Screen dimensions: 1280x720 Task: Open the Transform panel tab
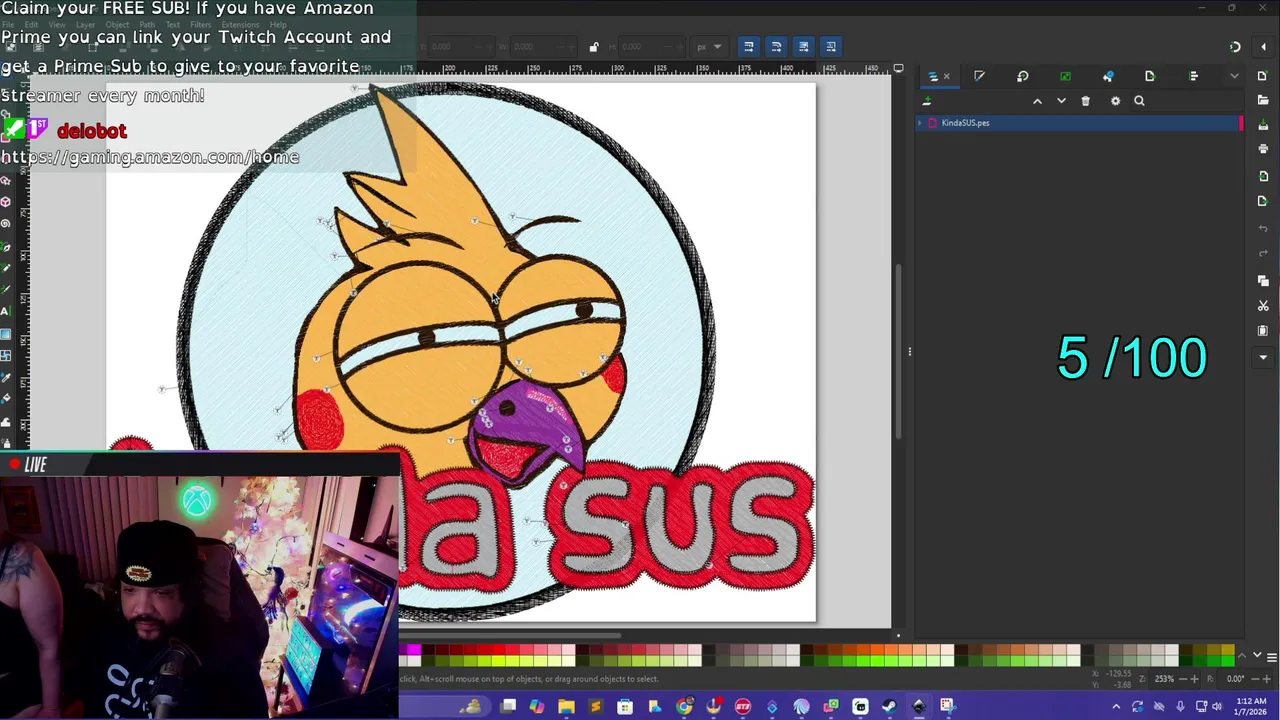(x=1022, y=76)
